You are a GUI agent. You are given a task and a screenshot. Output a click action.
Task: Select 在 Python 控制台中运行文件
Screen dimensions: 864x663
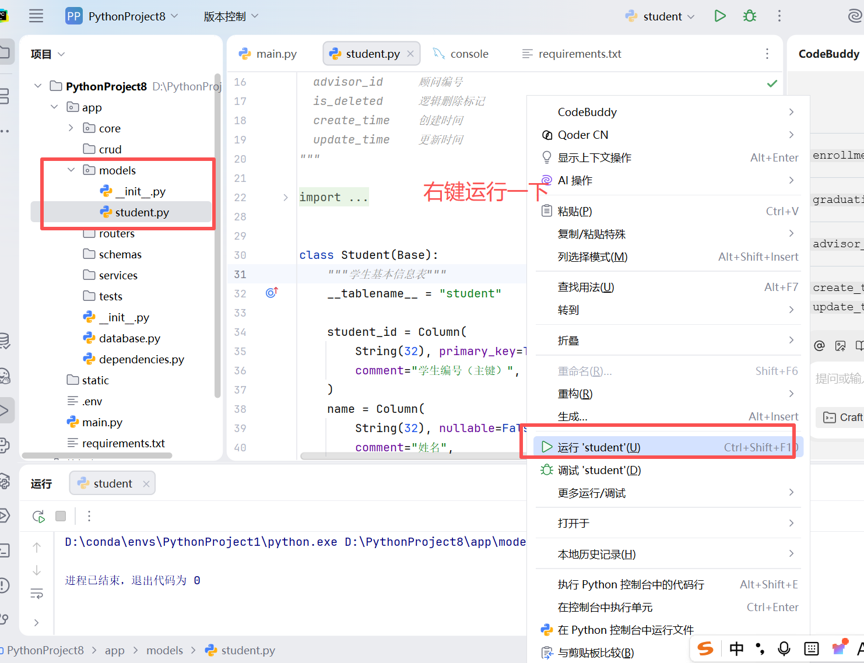667,629
